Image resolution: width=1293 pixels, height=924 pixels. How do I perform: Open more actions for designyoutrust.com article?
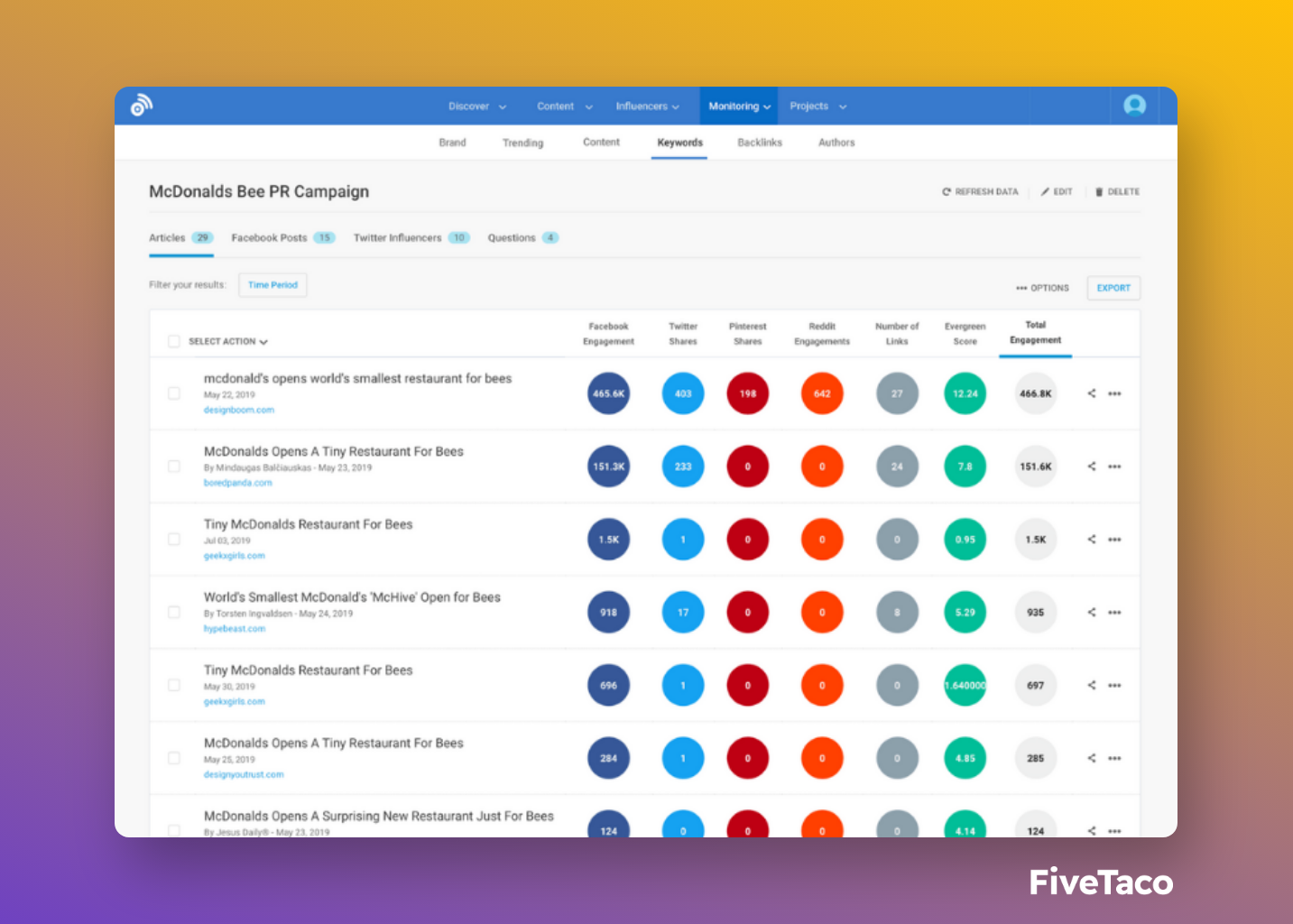coord(1115,759)
